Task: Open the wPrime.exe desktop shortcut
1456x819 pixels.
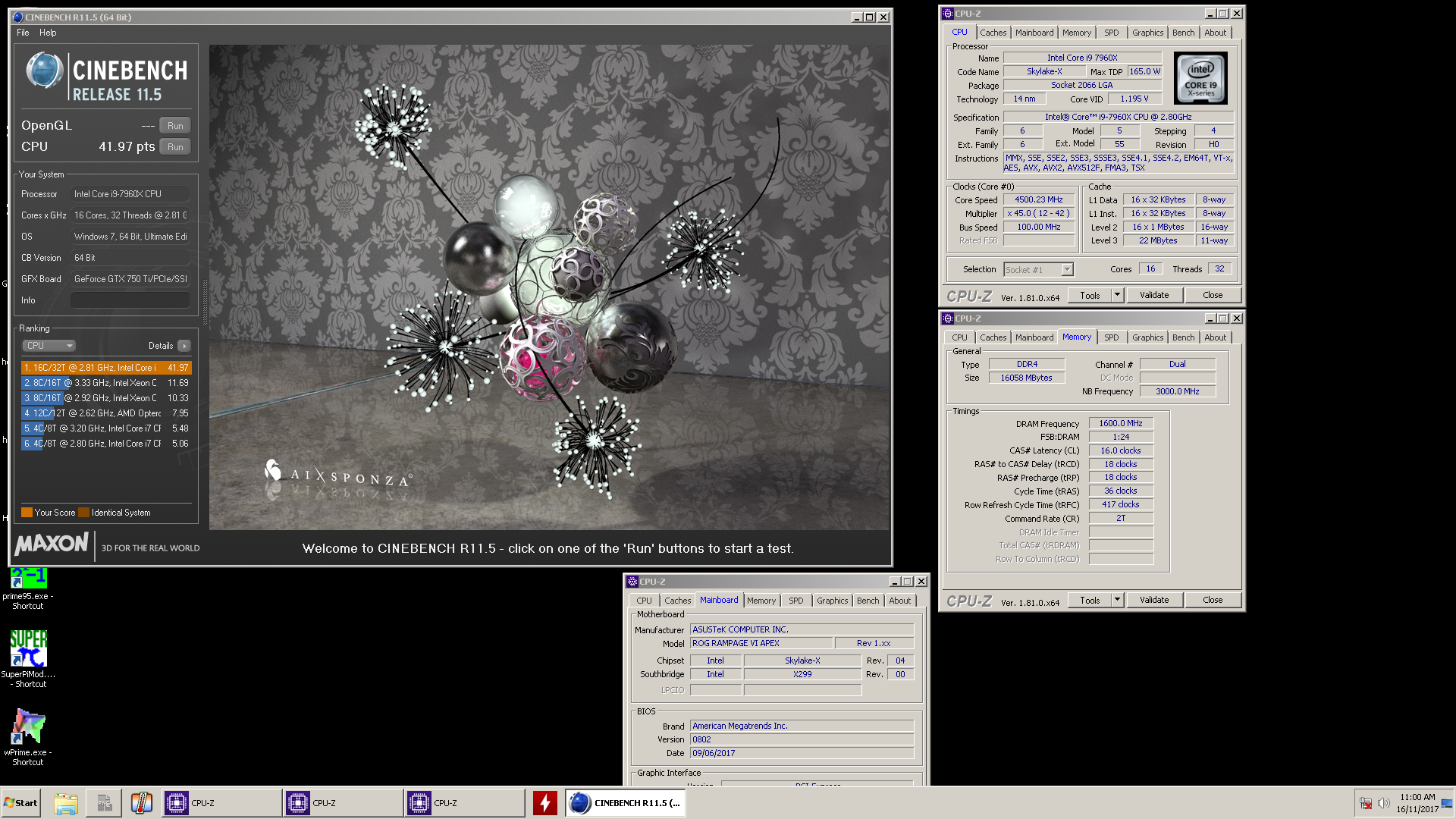Action: click(x=28, y=737)
